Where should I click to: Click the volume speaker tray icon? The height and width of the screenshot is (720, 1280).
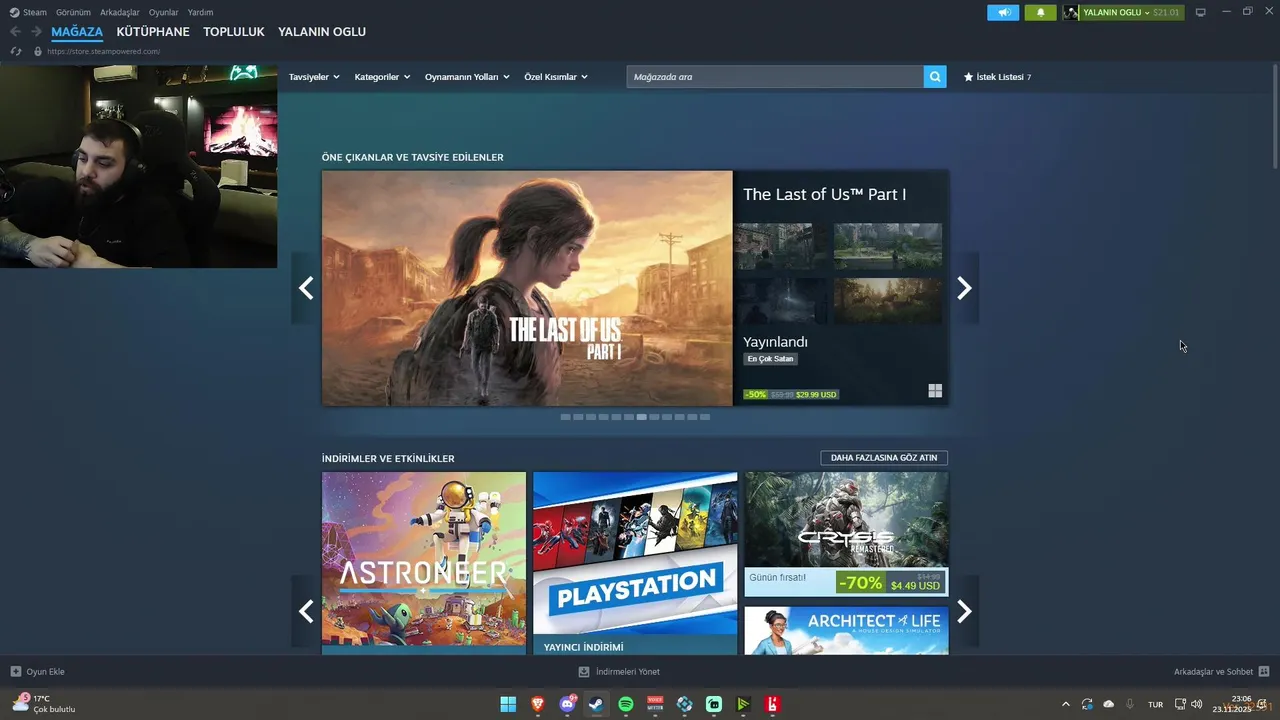pos(1197,704)
